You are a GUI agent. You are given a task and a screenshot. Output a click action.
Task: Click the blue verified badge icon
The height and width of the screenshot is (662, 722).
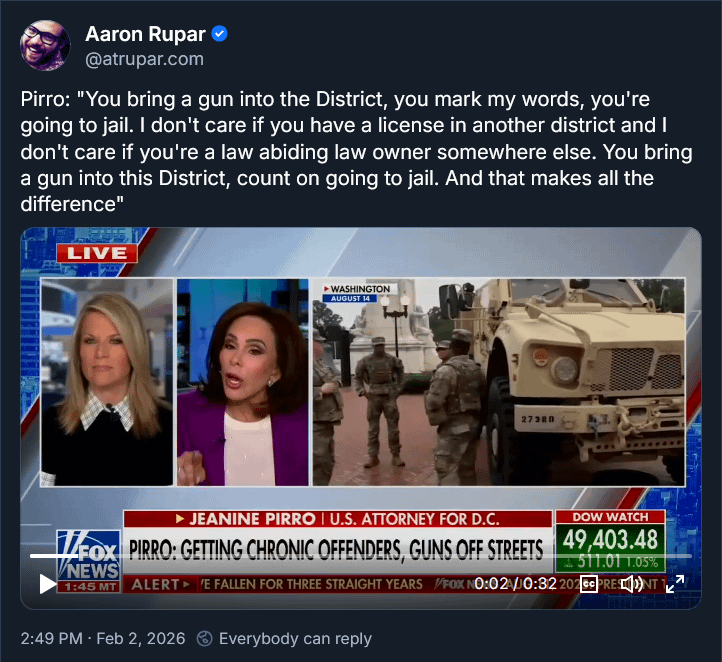tap(219, 34)
